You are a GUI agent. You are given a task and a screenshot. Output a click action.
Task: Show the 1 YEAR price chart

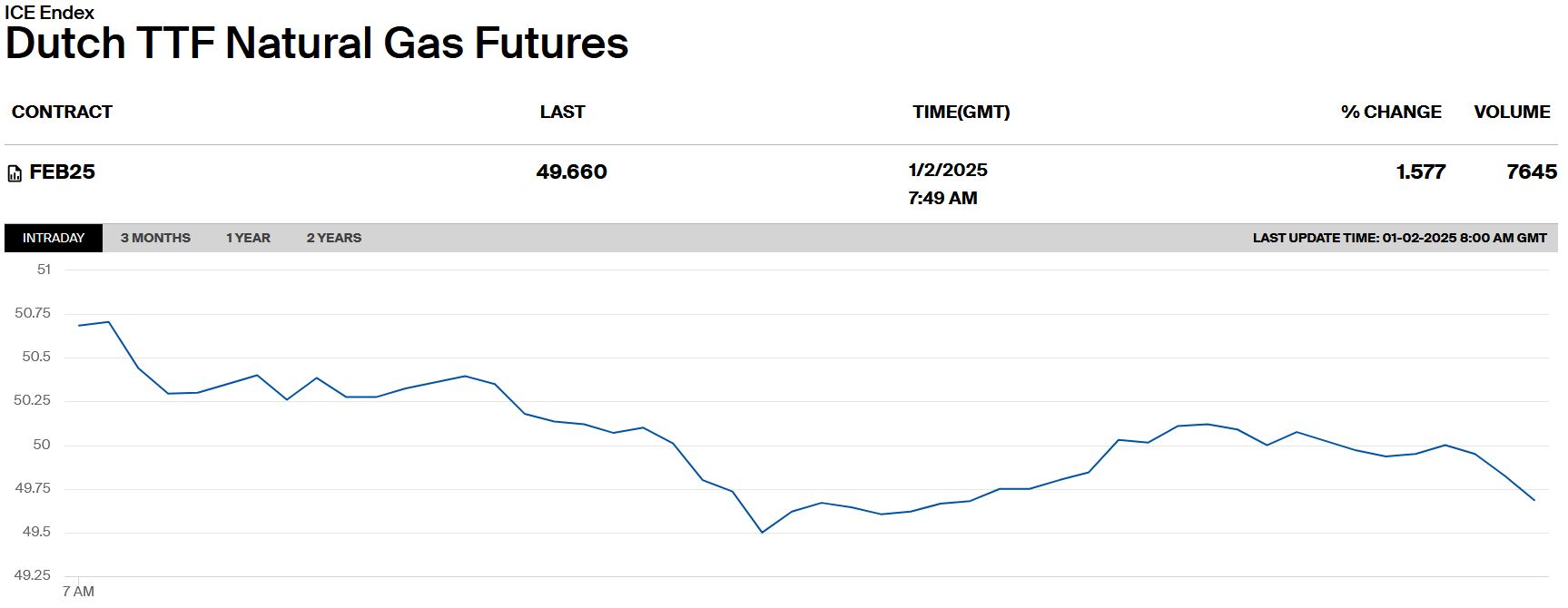click(x=248, y=238)
